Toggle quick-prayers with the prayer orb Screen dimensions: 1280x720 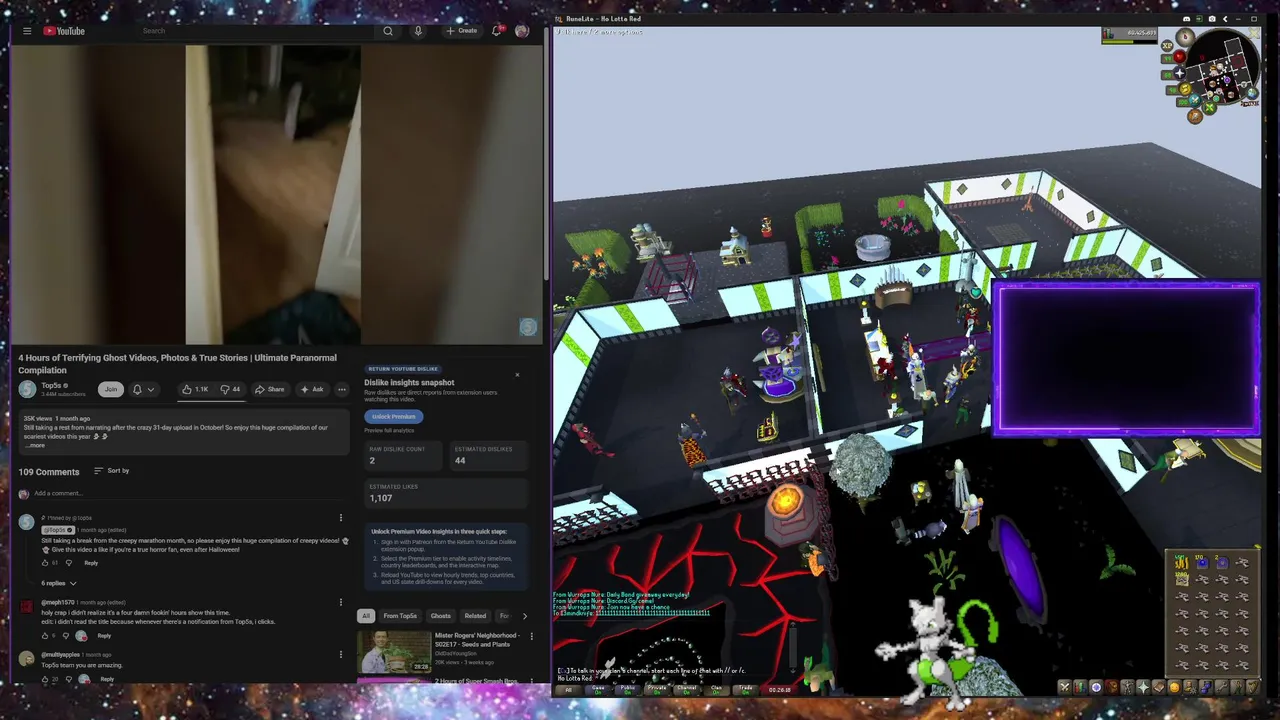[1179, 73]
